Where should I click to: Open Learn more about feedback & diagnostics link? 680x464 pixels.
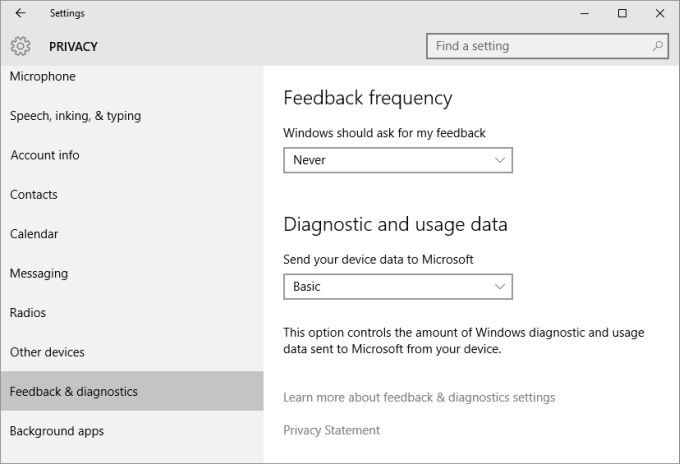pos(419,398)
